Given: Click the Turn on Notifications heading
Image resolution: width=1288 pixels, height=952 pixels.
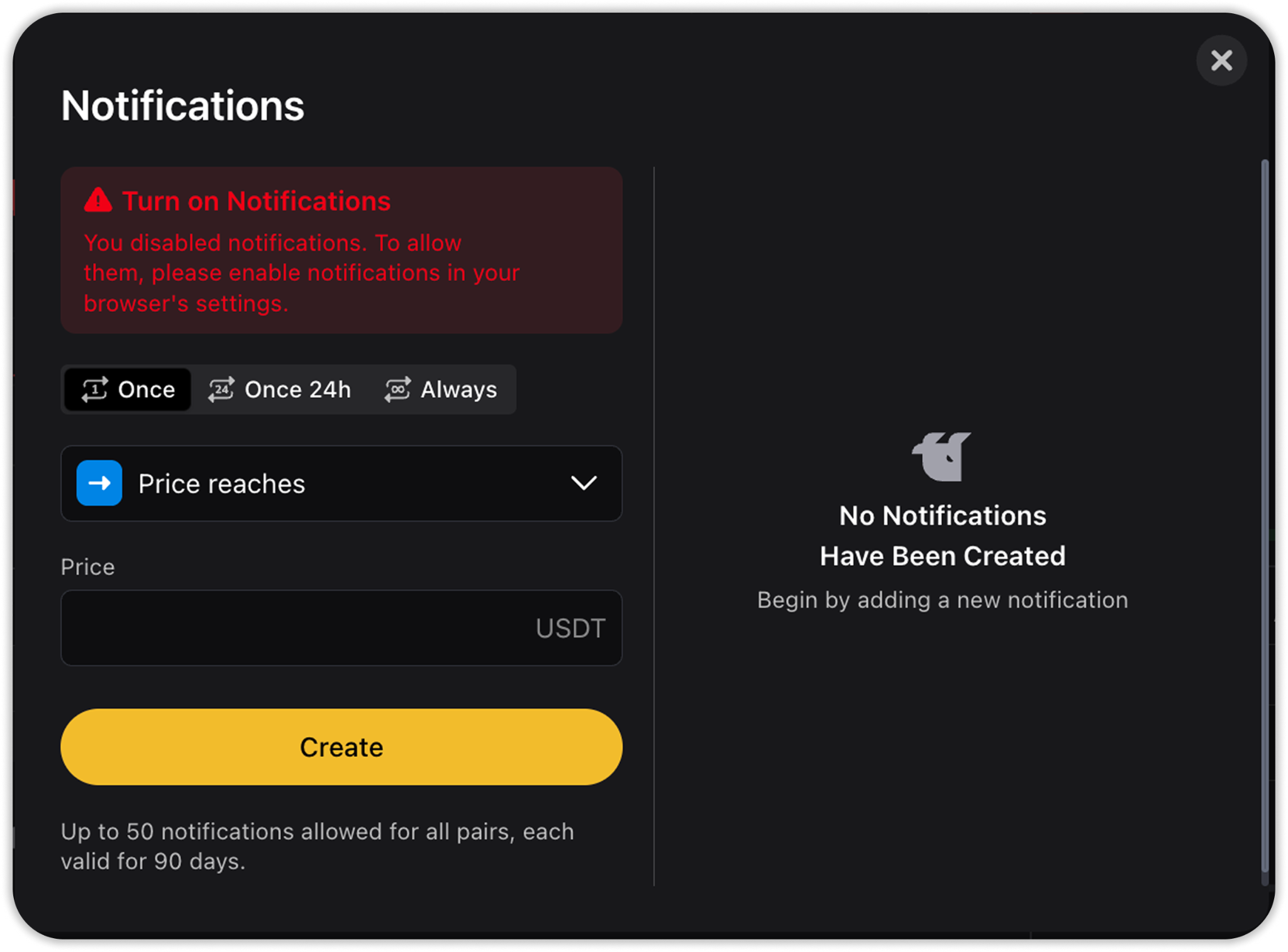Looking at the screenshot, I should pos(256,201).
